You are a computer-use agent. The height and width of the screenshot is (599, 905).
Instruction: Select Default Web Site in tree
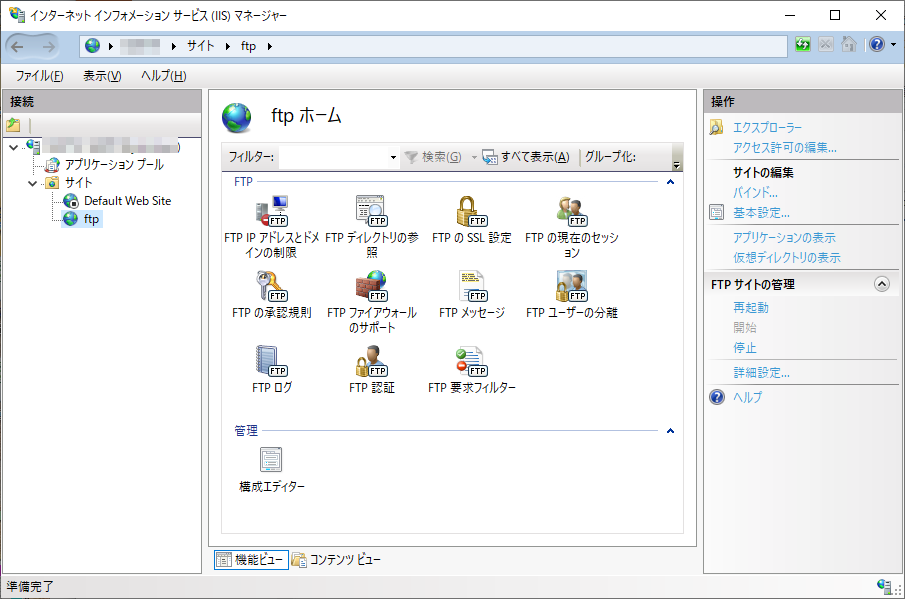coord(128,201)
